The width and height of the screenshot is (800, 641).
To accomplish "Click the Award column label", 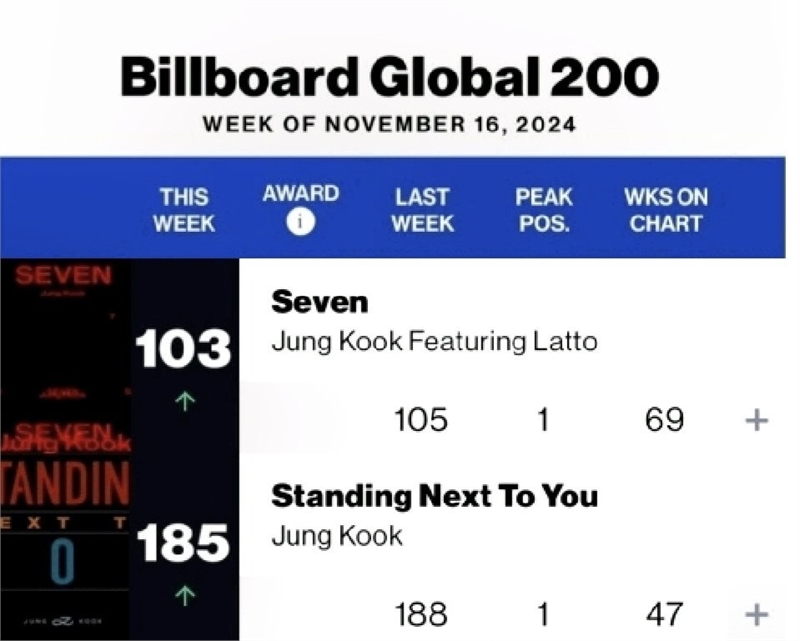I will coord(301,193).
